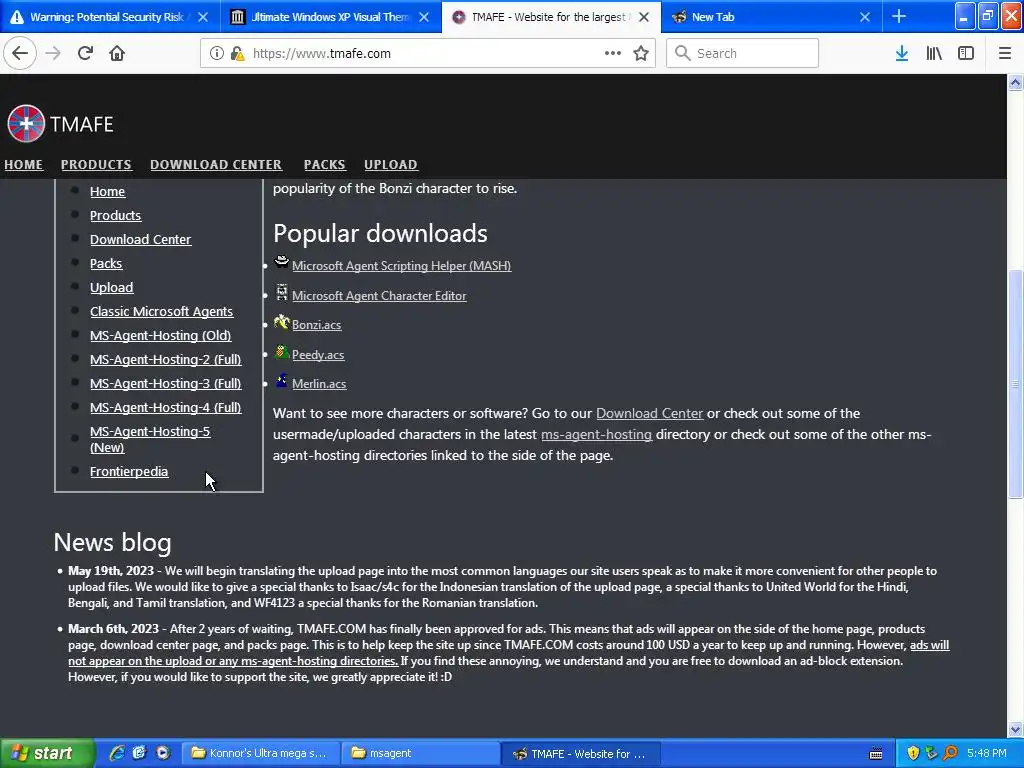
Task: Click the ads will not appear link
Action: click(509, 653)
